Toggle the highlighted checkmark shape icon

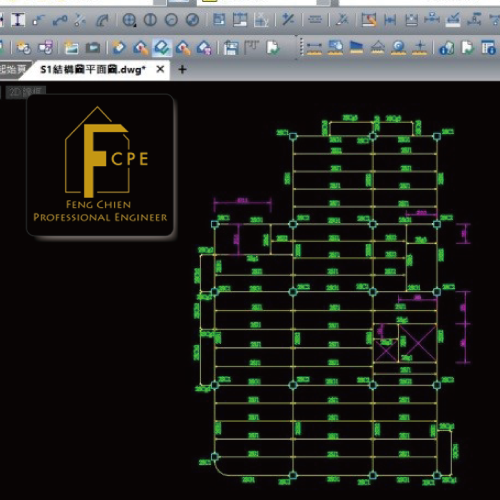tap(162, 48)
